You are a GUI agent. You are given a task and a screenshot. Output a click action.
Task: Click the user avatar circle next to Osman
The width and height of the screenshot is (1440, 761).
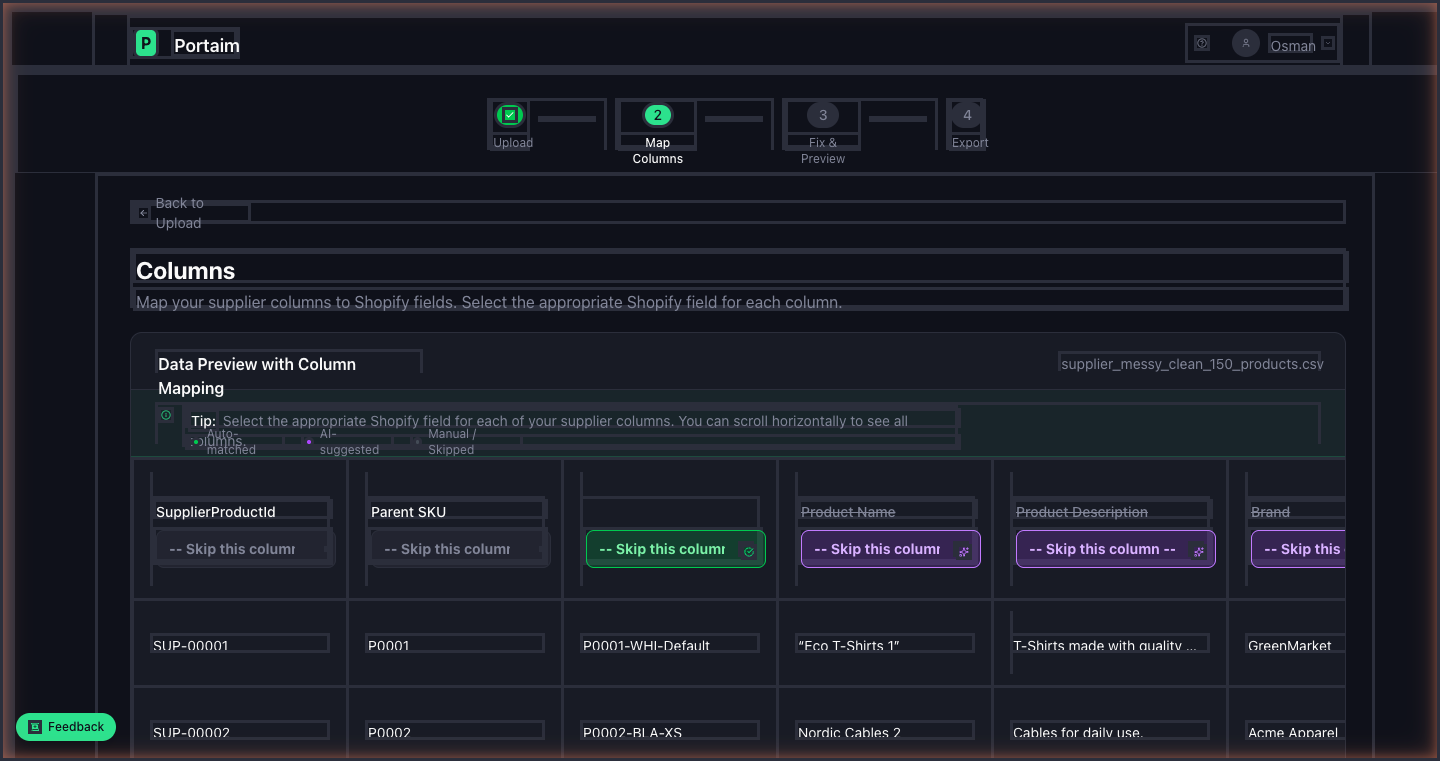click(1245, 42)
